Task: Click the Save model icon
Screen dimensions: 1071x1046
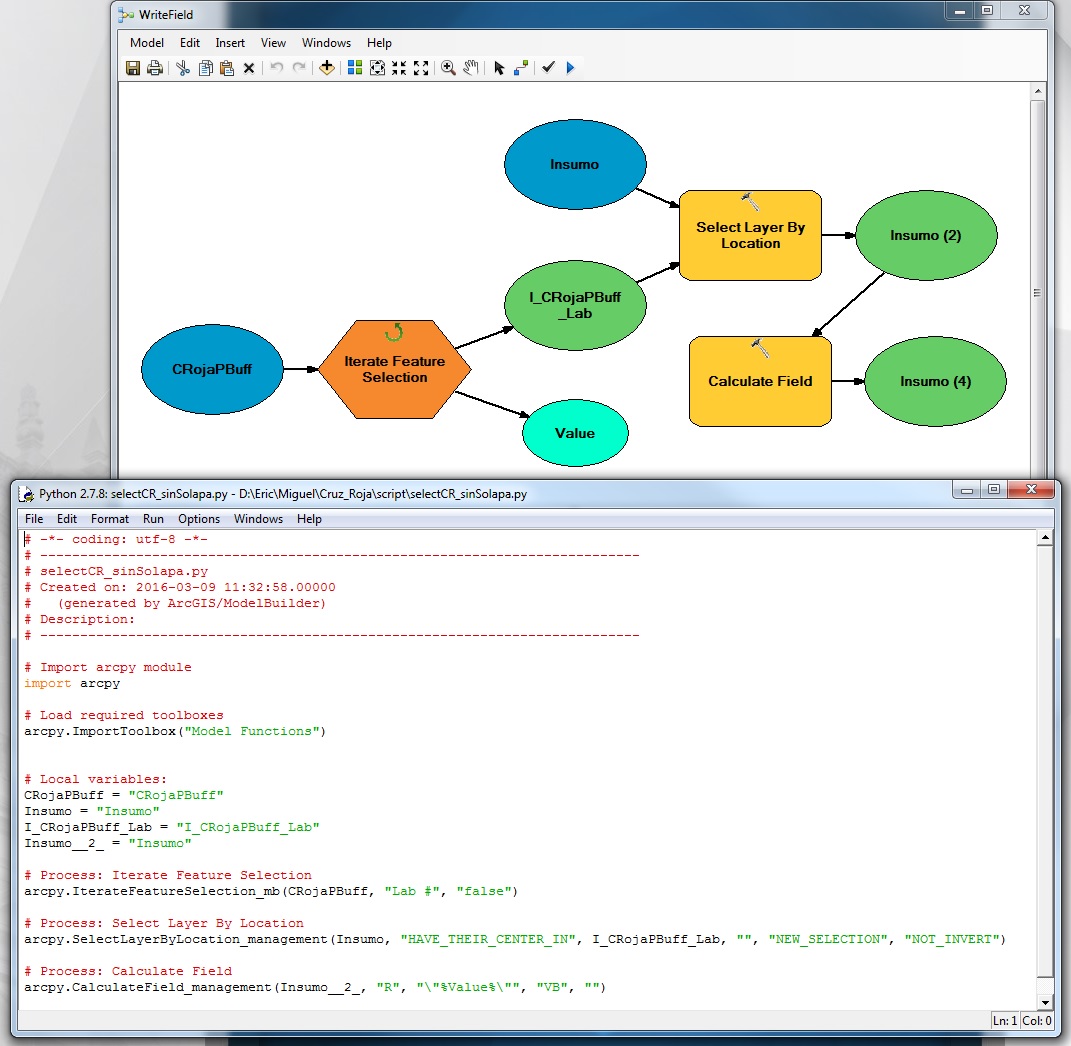Action: pyautogui.click(x=133, y=68)
